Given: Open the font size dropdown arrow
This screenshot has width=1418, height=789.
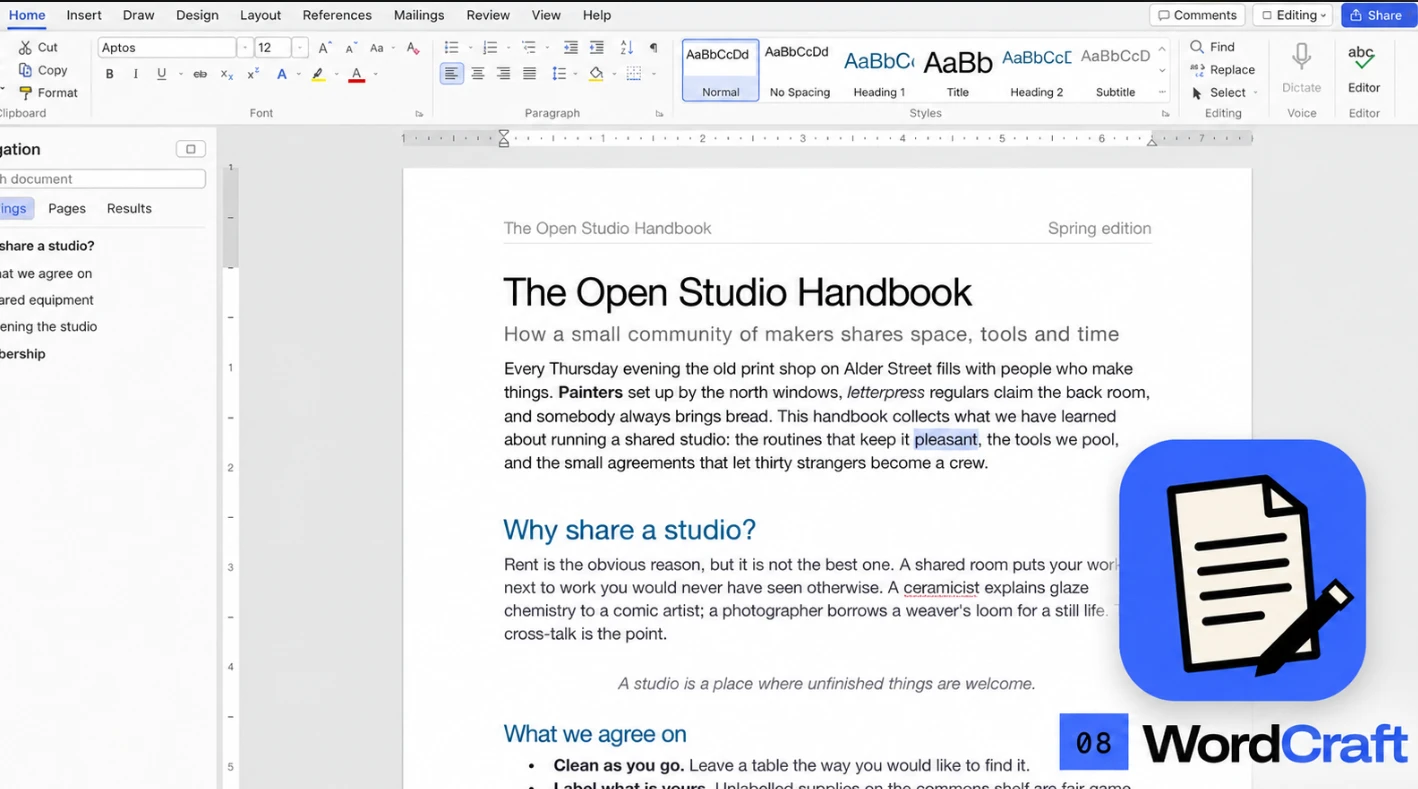Looking at the screenshot, I should 299,48.
